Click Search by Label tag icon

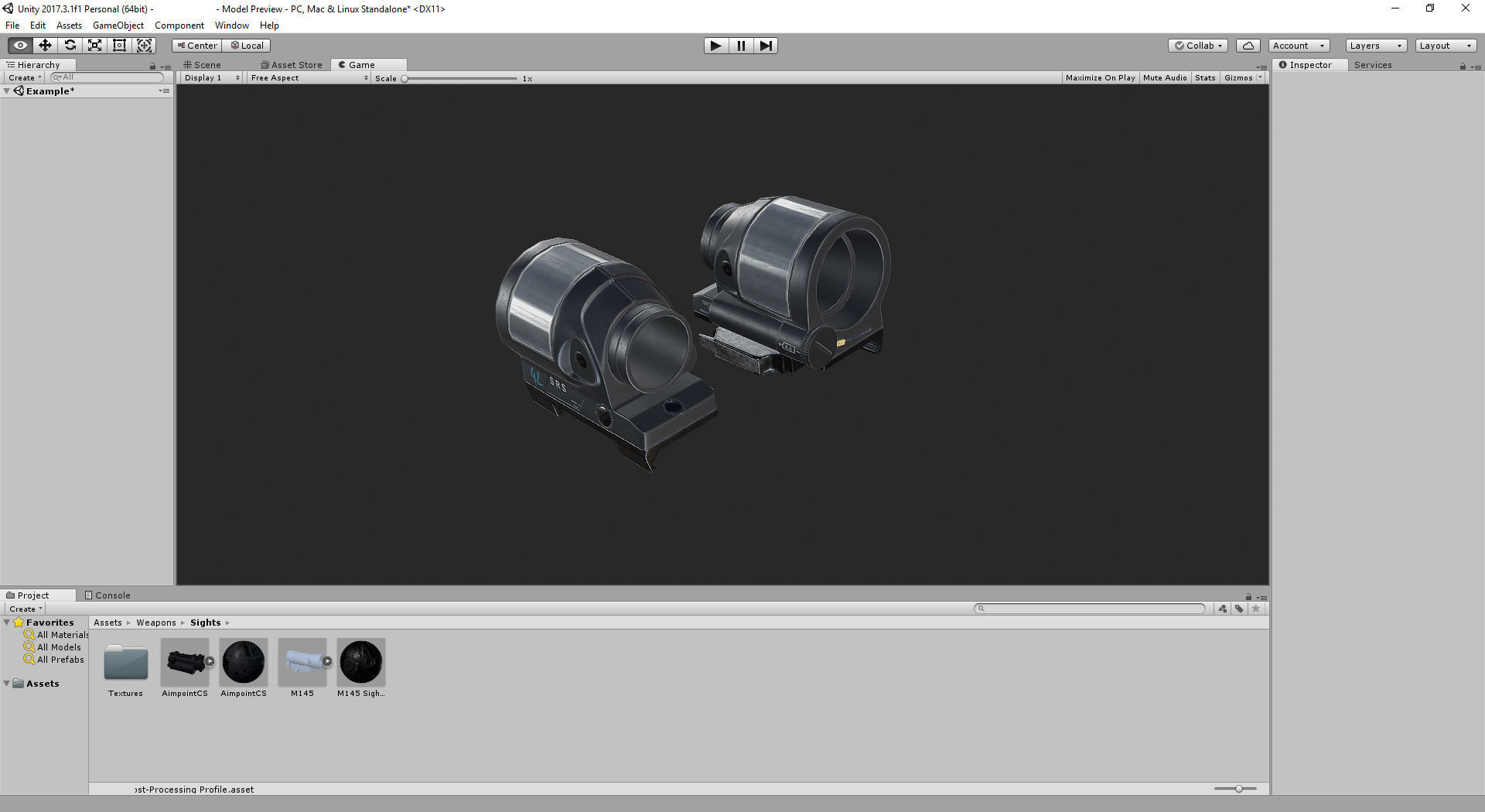click(x=1239, y=609)
